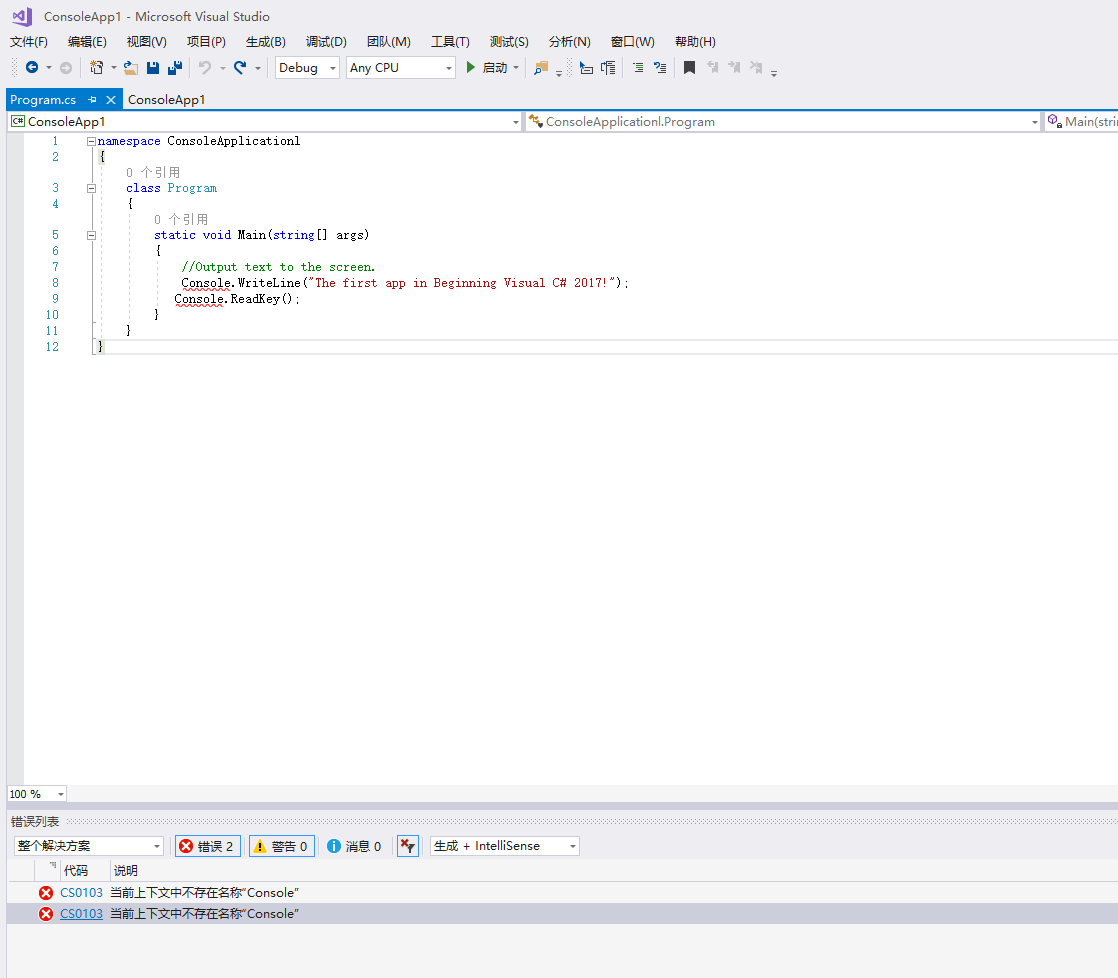Open the 视图(V) menu

coord(147,42)
